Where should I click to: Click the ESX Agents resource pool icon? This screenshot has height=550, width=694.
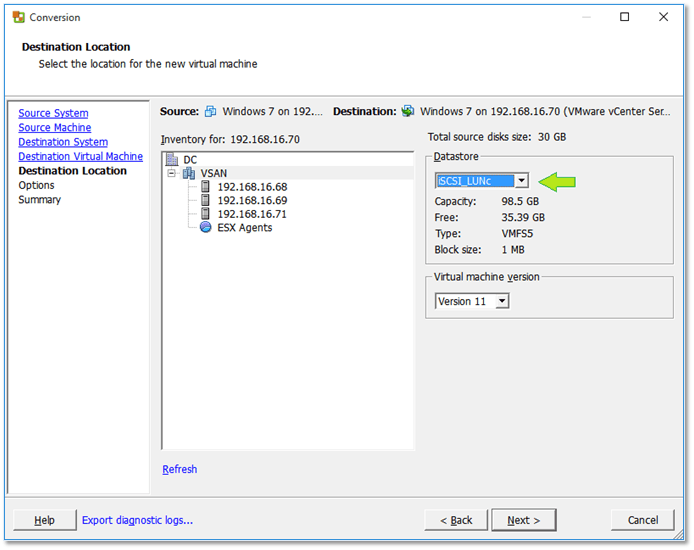click(x=206, y=227)
